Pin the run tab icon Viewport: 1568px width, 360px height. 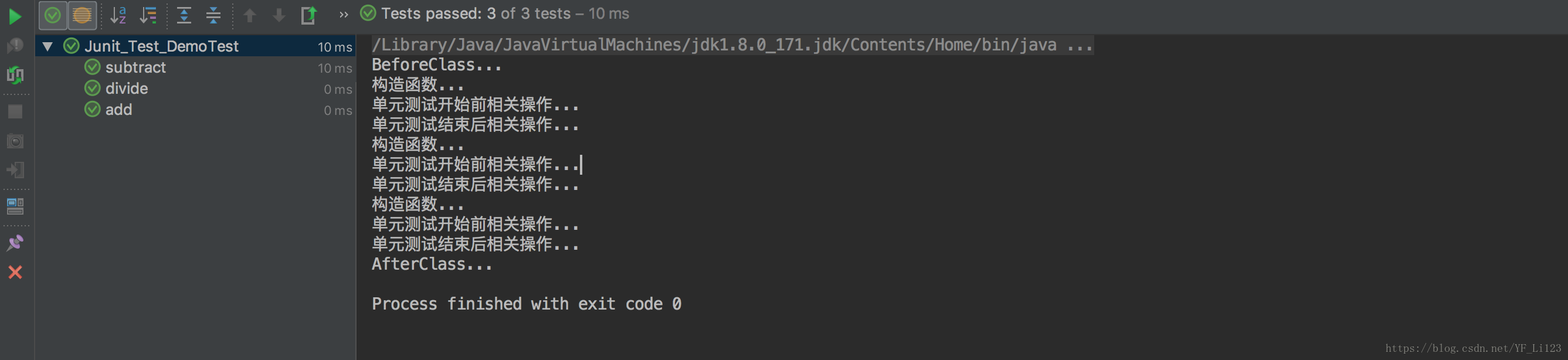point(15,243)
